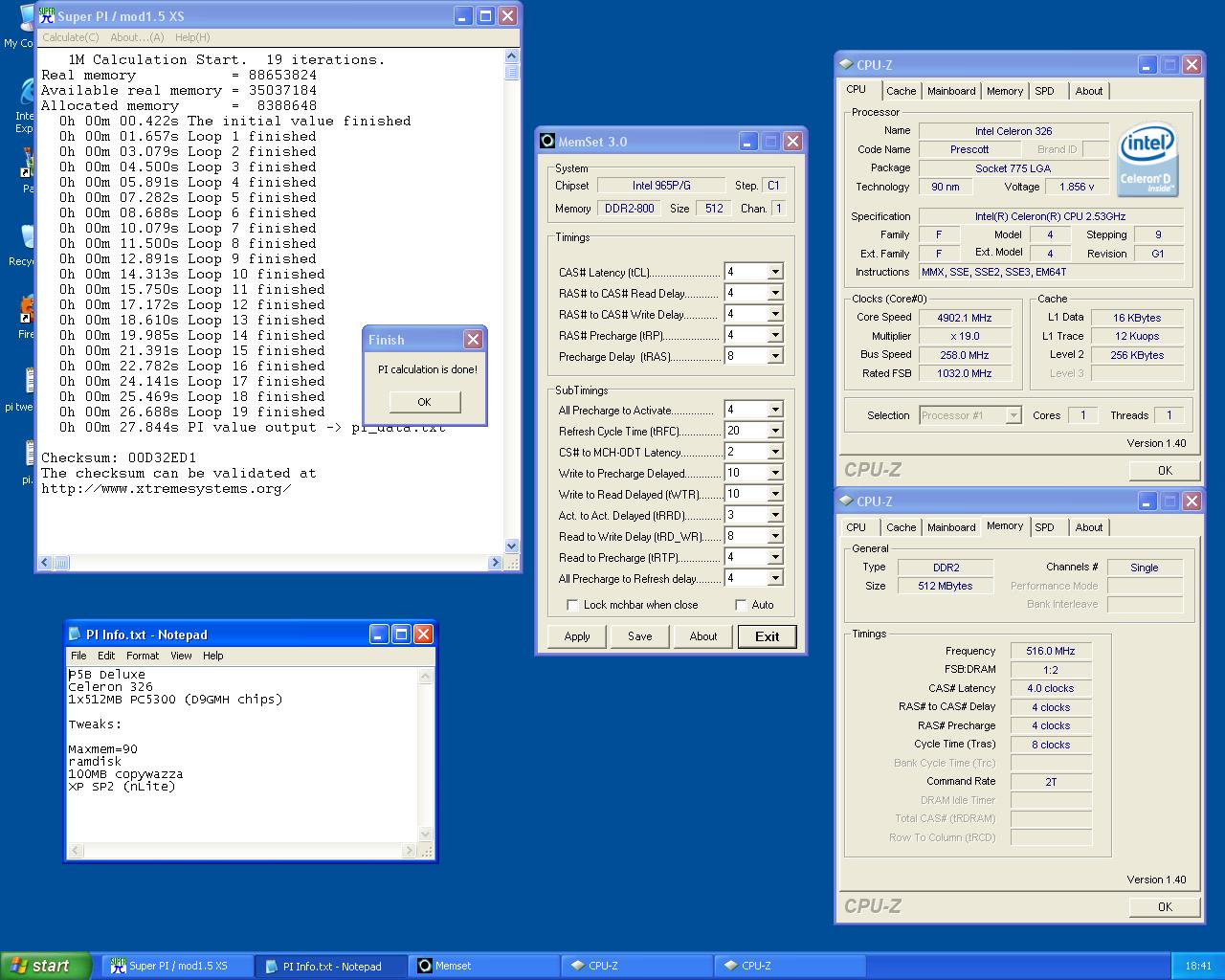Image resolution: width=1225 pixels, height=980 pixels.
Task: Click the Core Speed 4902.1 MHz field
Action: [x=965, y=318]
